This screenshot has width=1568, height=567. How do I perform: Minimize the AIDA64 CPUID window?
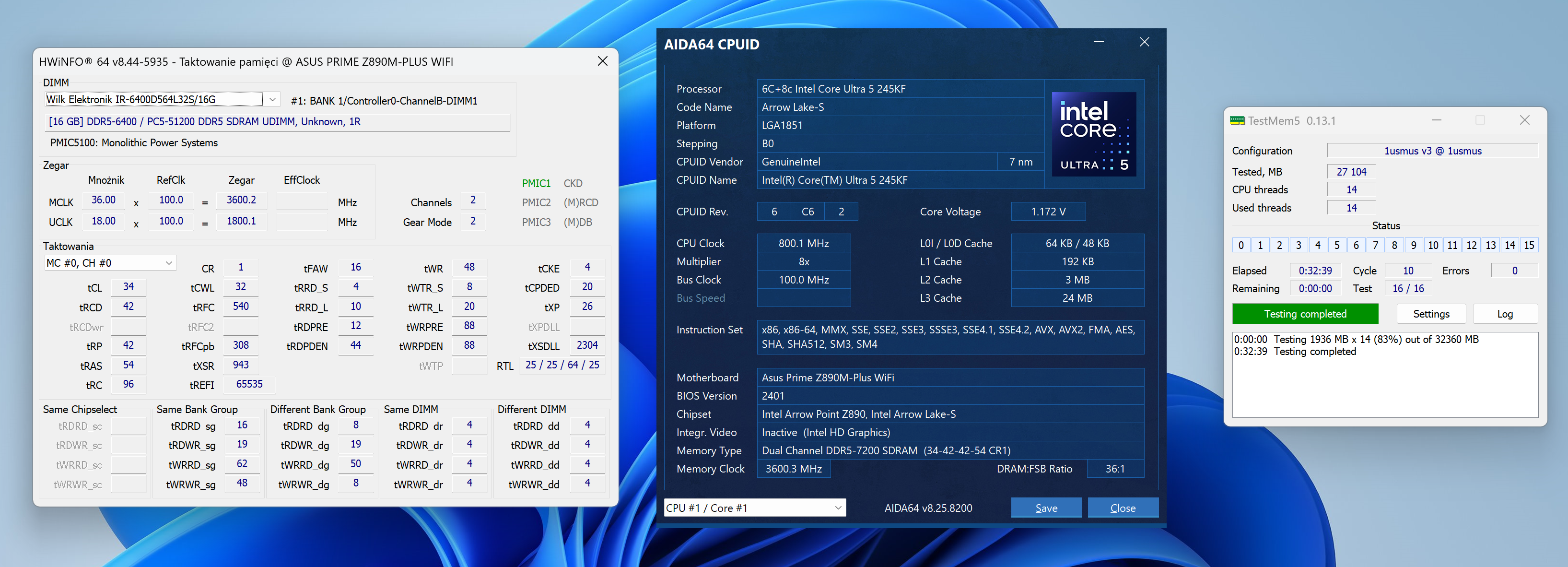coord(1099,42)
